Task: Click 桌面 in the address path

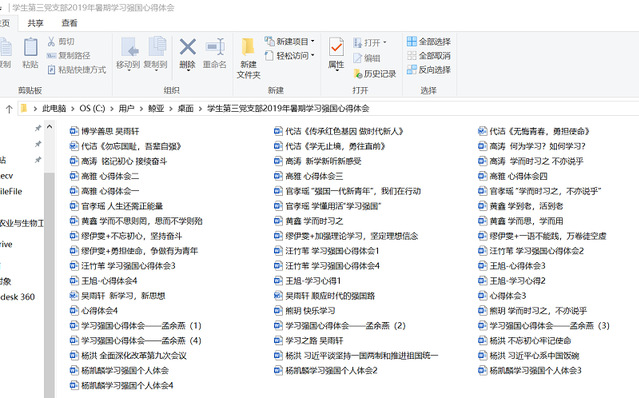Action: pos(185,108)
